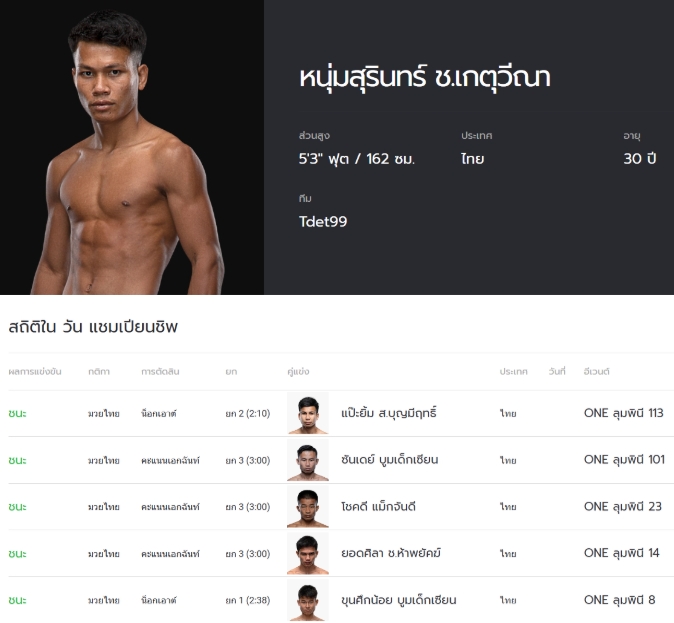The width and height of the screenshot is (674, 623).
Task: Click the fighter name heading หนุ่มสุรินทร์ ช.เกตุวีณา
Action: pyautogui.click(x=425, y=78)
